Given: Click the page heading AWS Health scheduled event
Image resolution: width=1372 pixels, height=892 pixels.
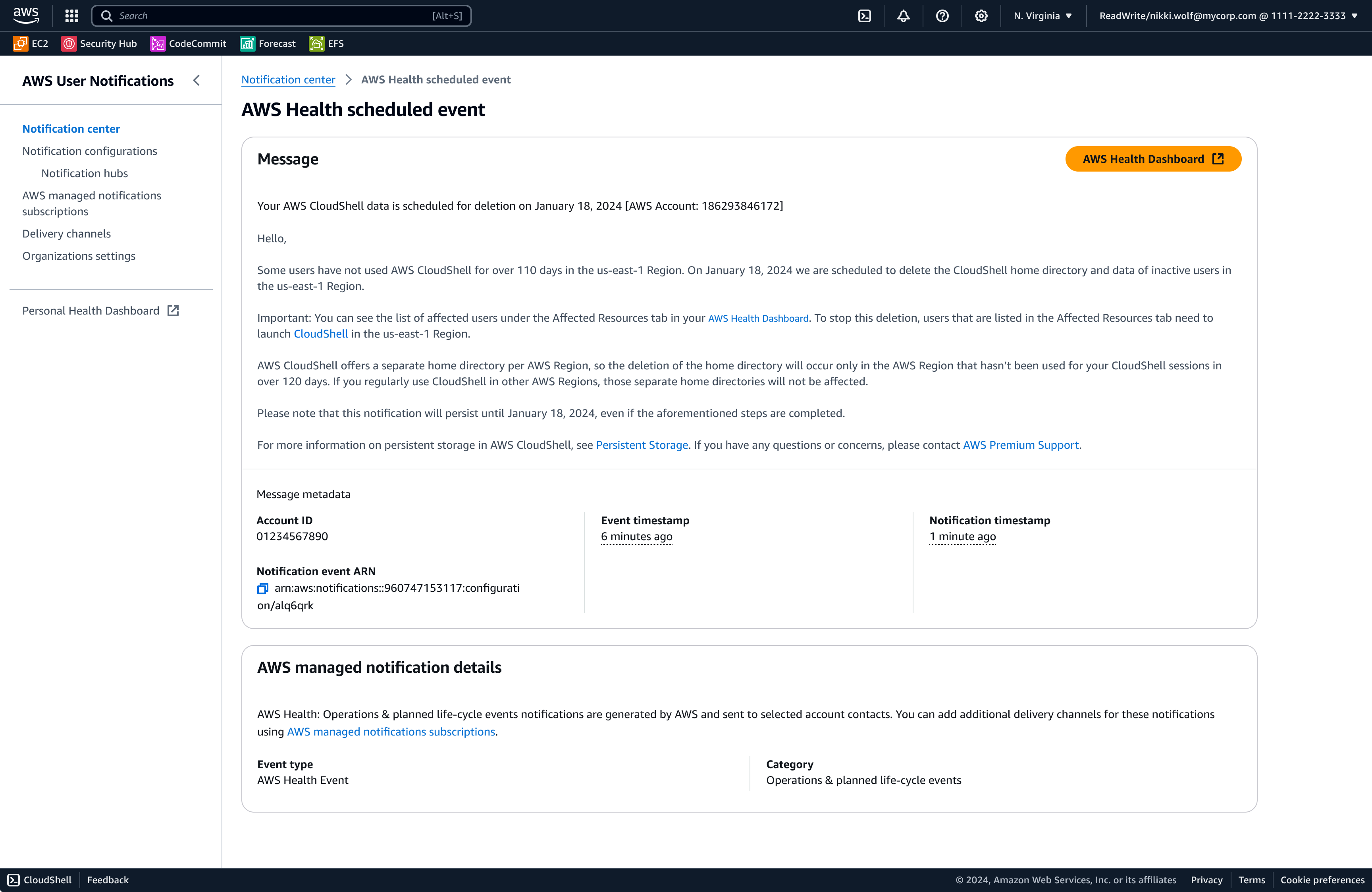Looking at the screenshot, I should pos(363,110).
